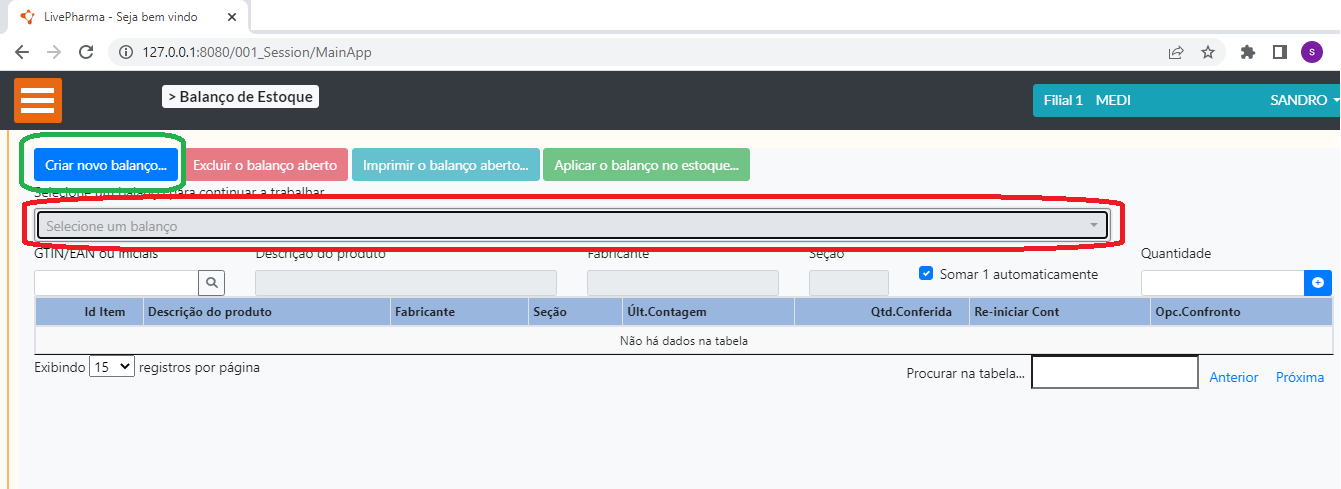
Task: Click the GTIN/EAN search magnifier icon
Action: click(x=212, y=283)
